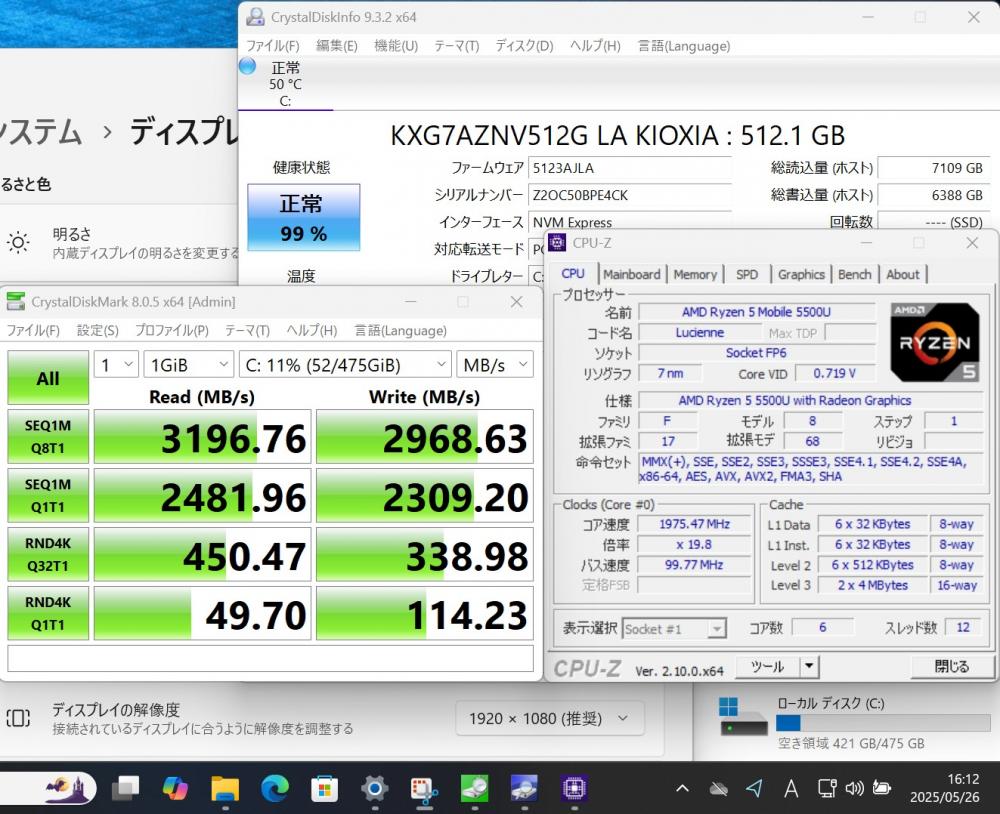Viewport: 1000px width, 814px height.
Task: Open CrystalDiskInfo 機能(U) menu
Action: pyautogui.click(x=396, y=46)
